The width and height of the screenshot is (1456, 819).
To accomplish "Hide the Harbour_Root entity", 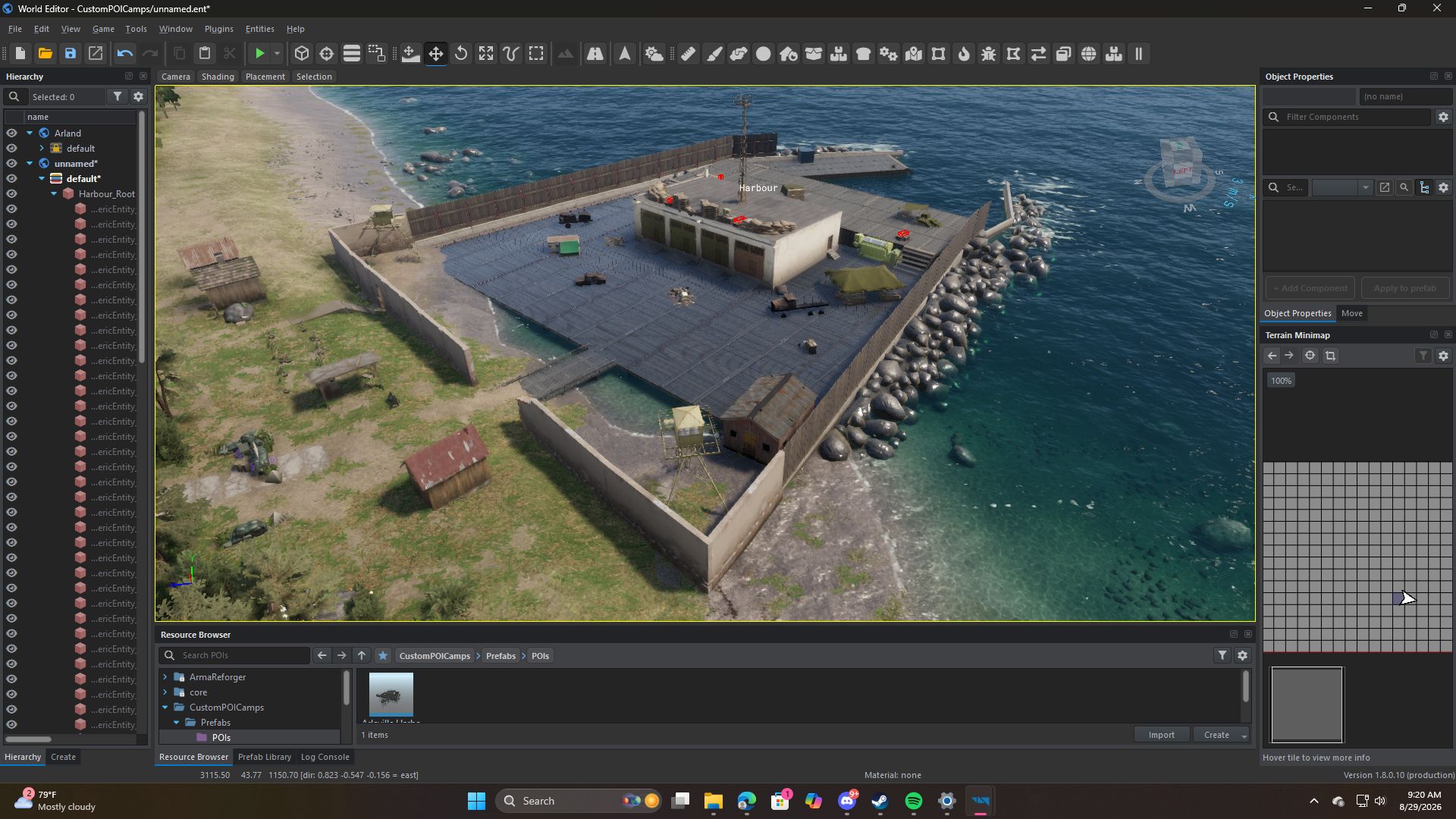I will click(11, 193).
